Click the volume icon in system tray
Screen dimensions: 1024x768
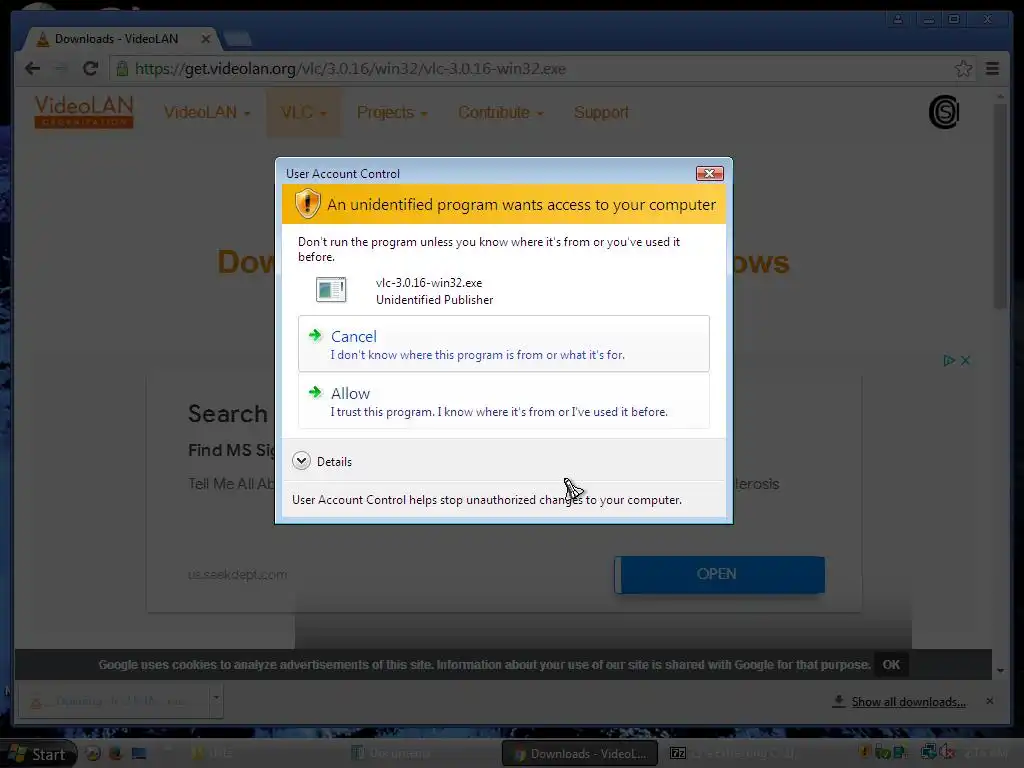[946, 753]
